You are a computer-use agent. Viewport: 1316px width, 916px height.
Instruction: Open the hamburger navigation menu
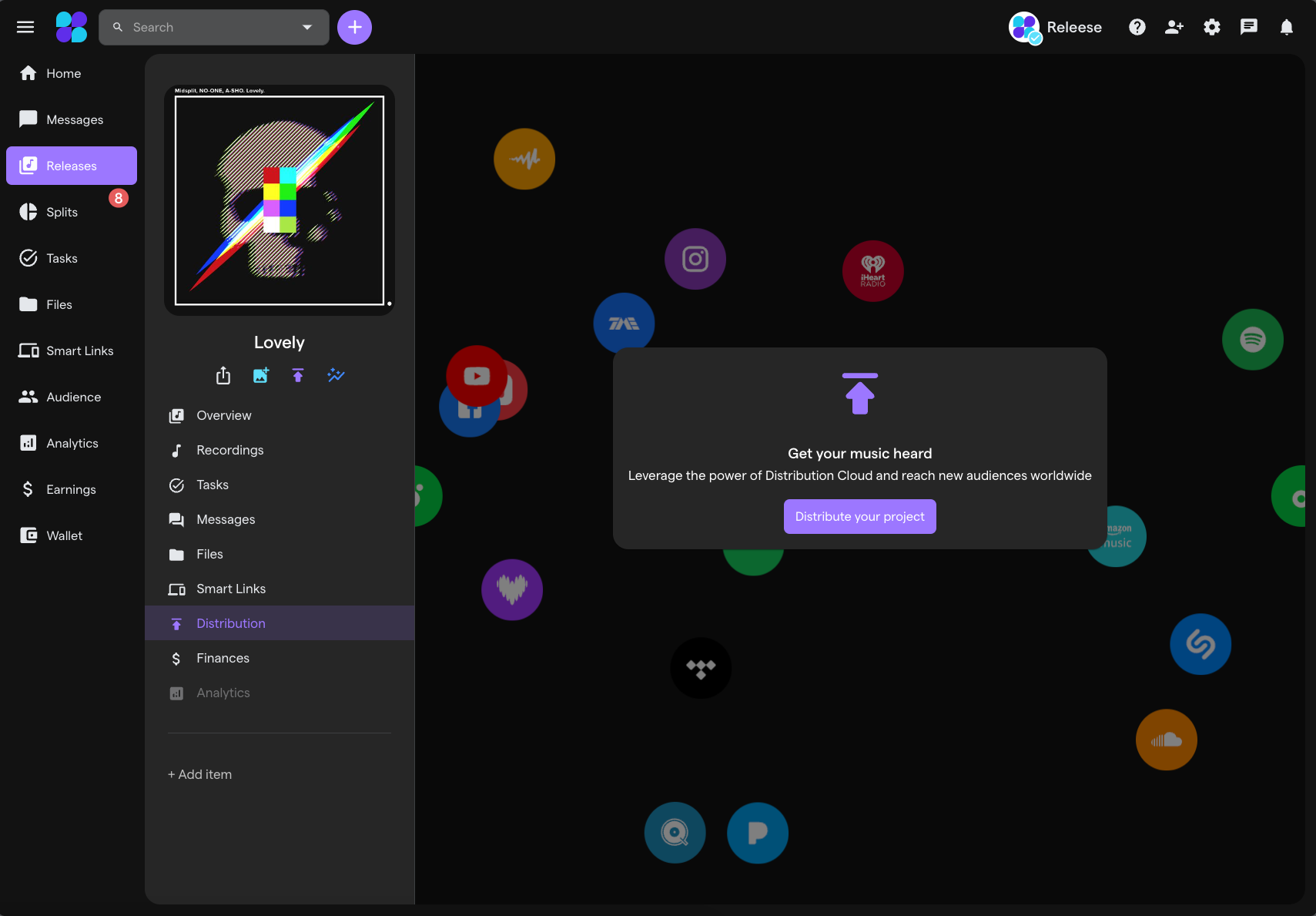click(25, 27)
